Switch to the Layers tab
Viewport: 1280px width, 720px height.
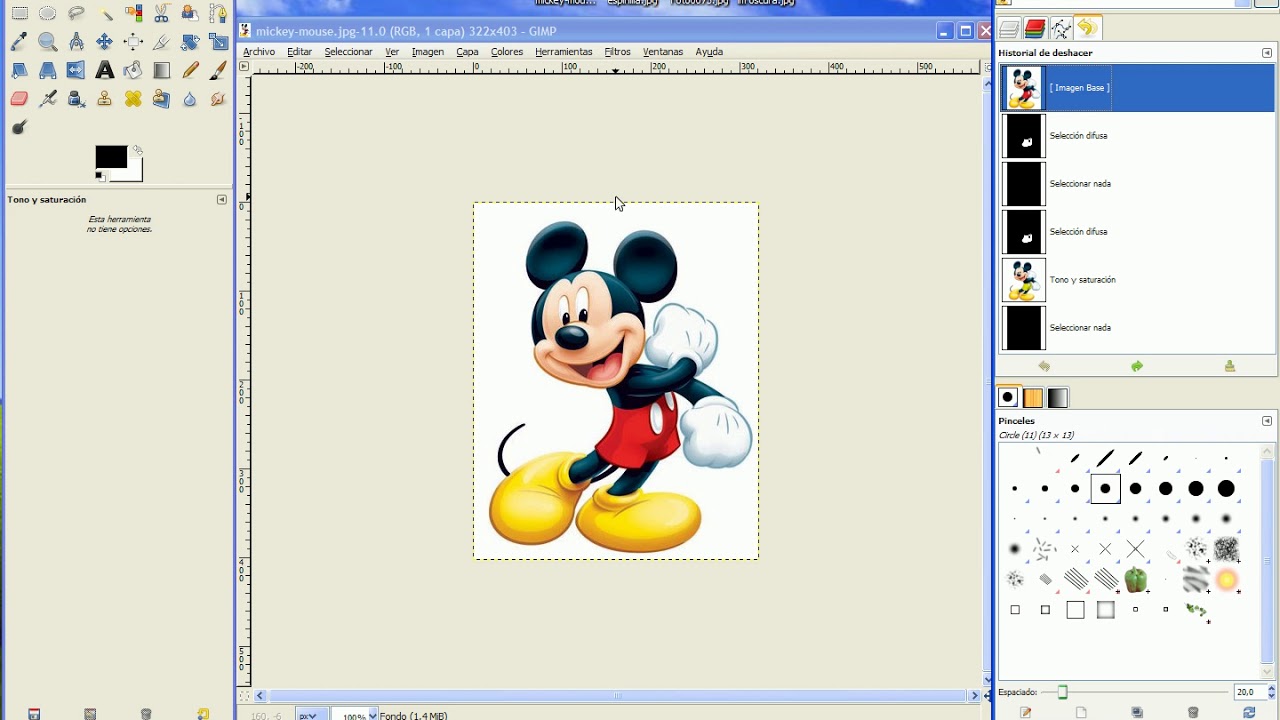click(x=1009, y=28)
